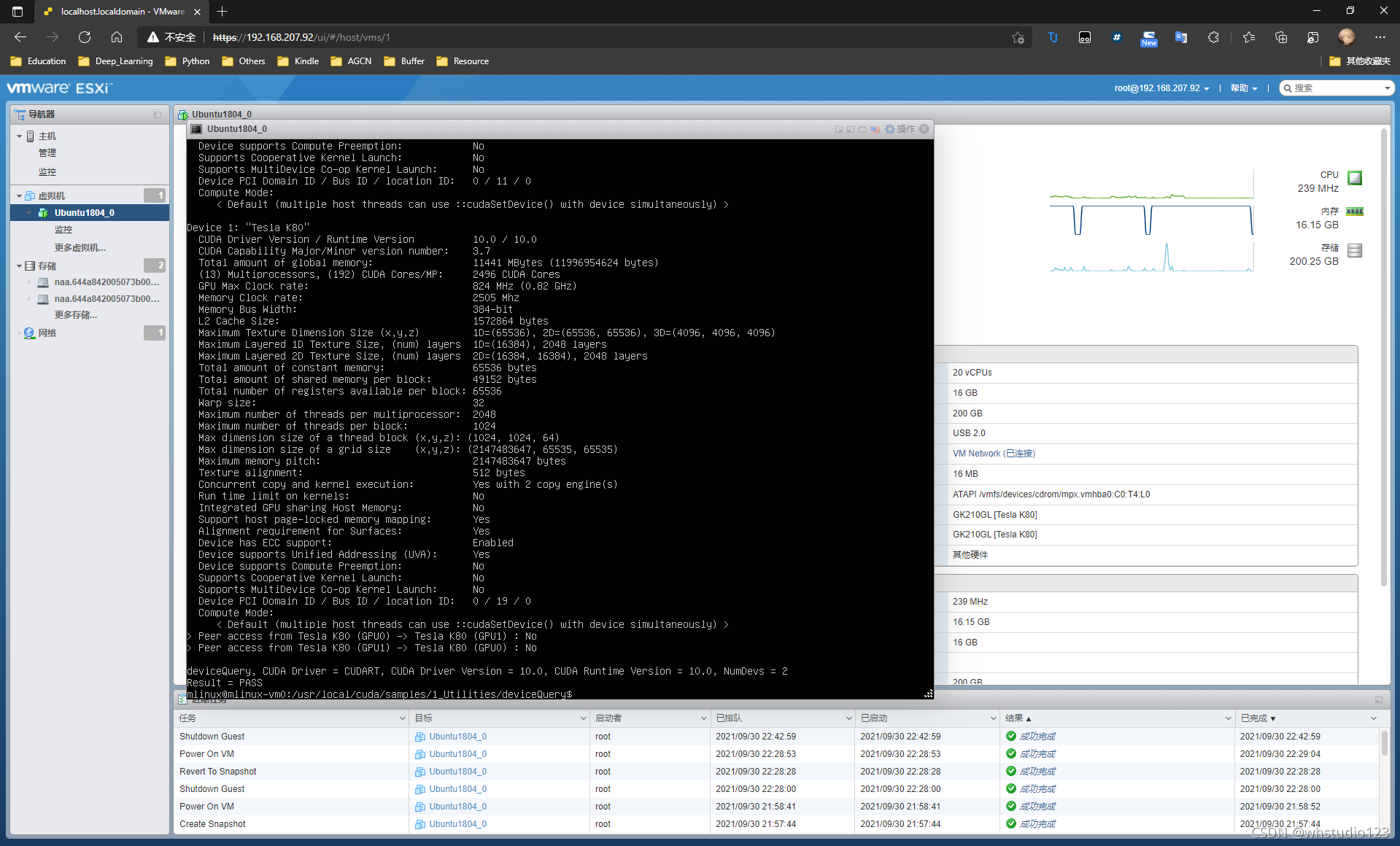Open the keyboard layout flag icon in the console toolbar

click(x=875, y=129)
